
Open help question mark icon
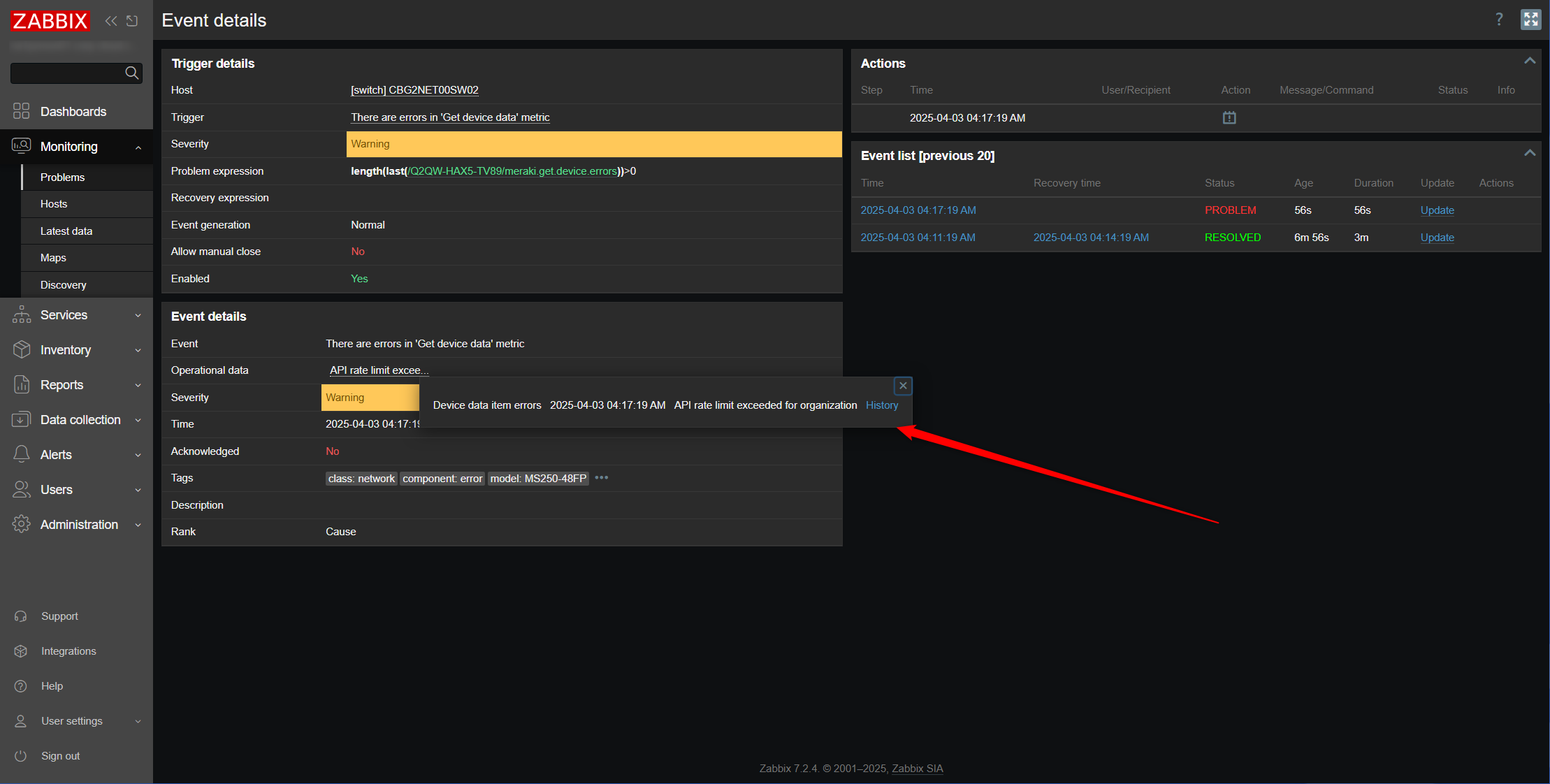(x=1498, y=20)
